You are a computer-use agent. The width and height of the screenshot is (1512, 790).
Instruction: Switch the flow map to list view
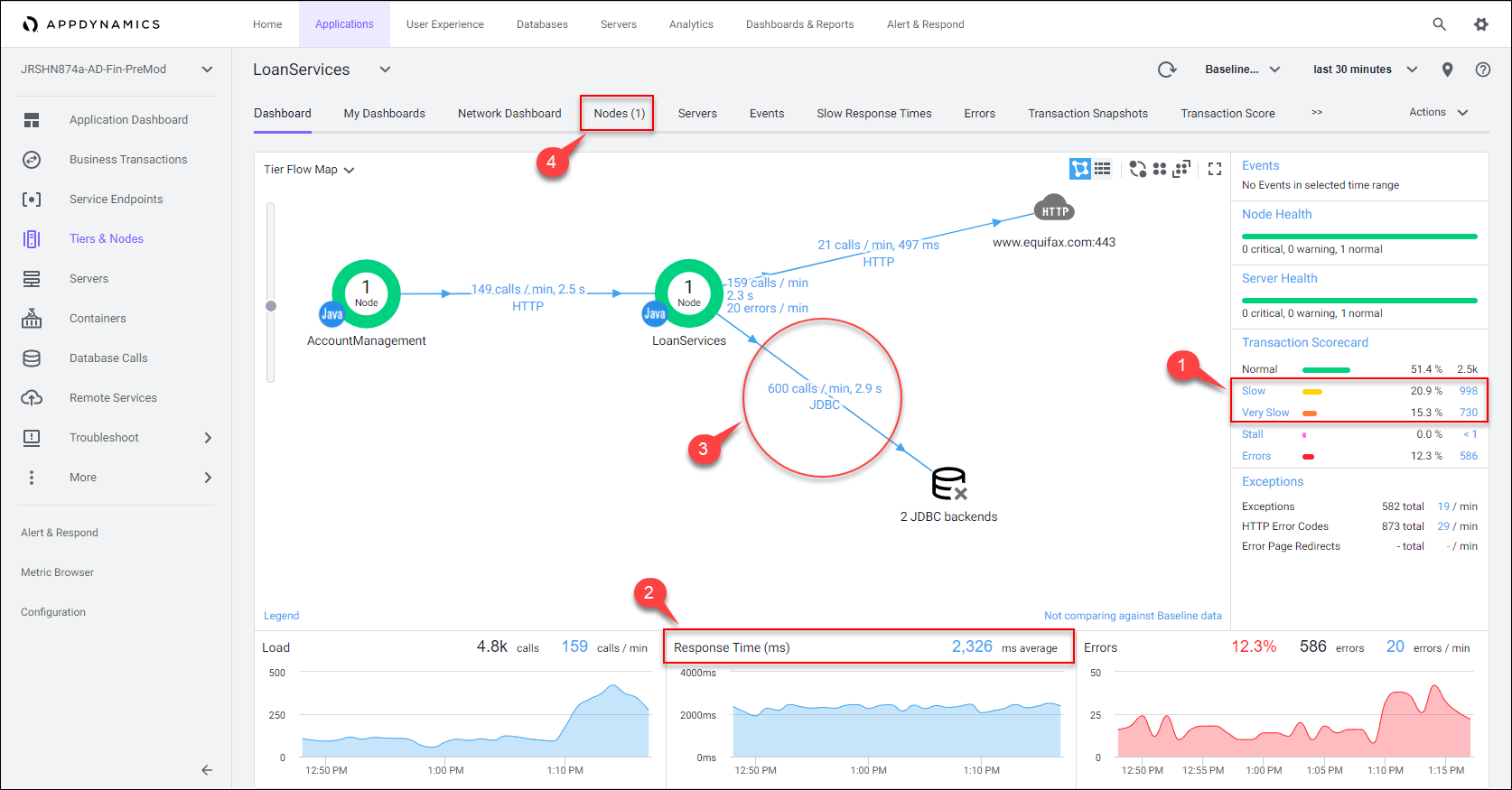coord(1103,169)
